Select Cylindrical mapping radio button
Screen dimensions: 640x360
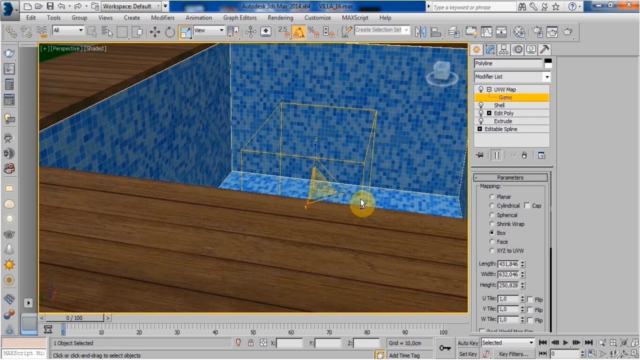point(492,206)
